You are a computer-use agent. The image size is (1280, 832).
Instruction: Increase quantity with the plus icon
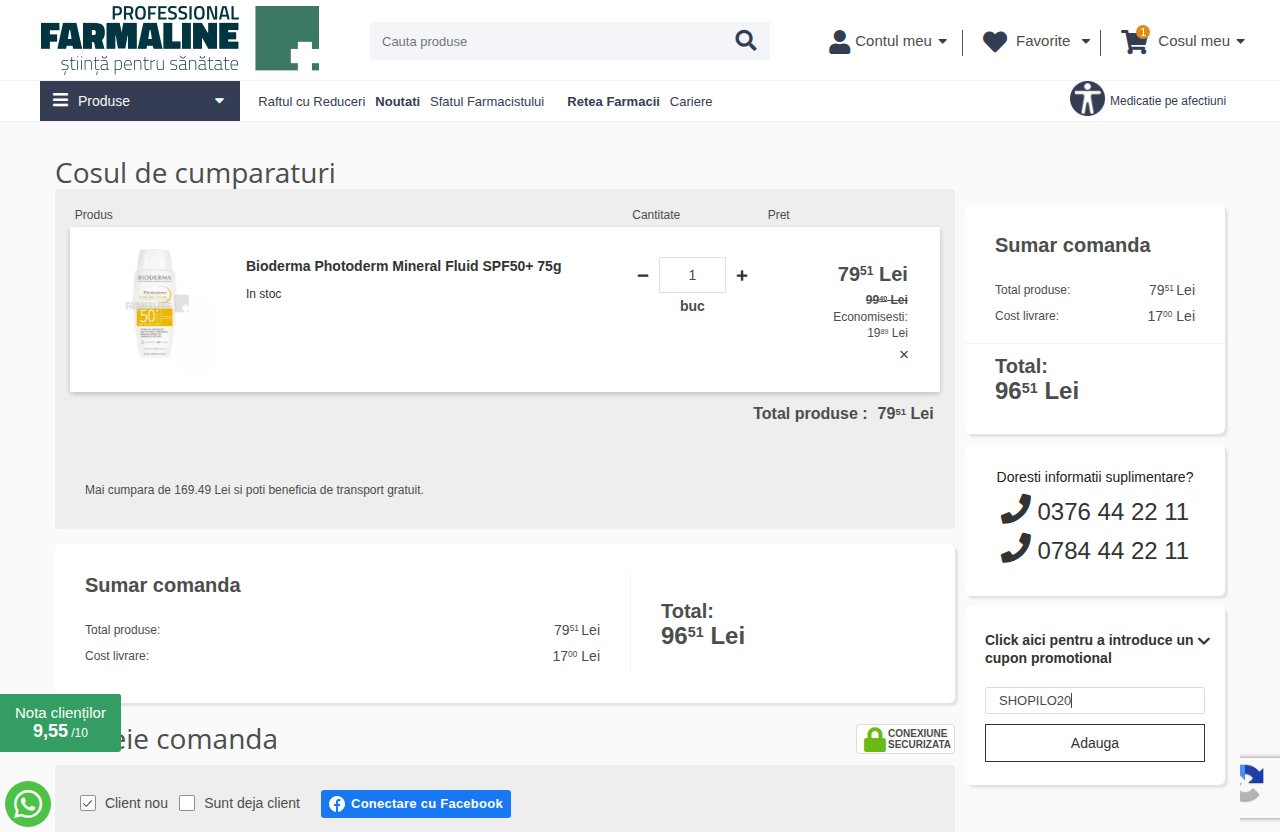(x=742, y=276)
